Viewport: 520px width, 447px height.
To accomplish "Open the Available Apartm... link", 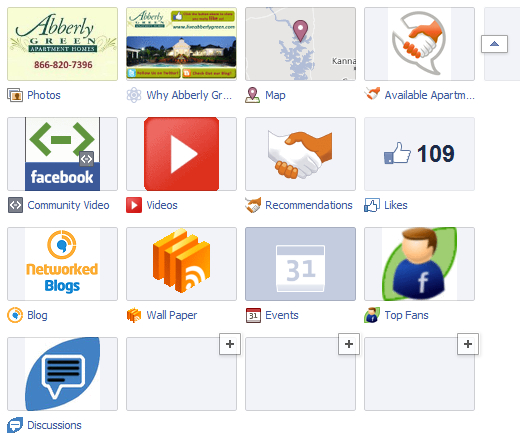I will [x=430, y=95].
